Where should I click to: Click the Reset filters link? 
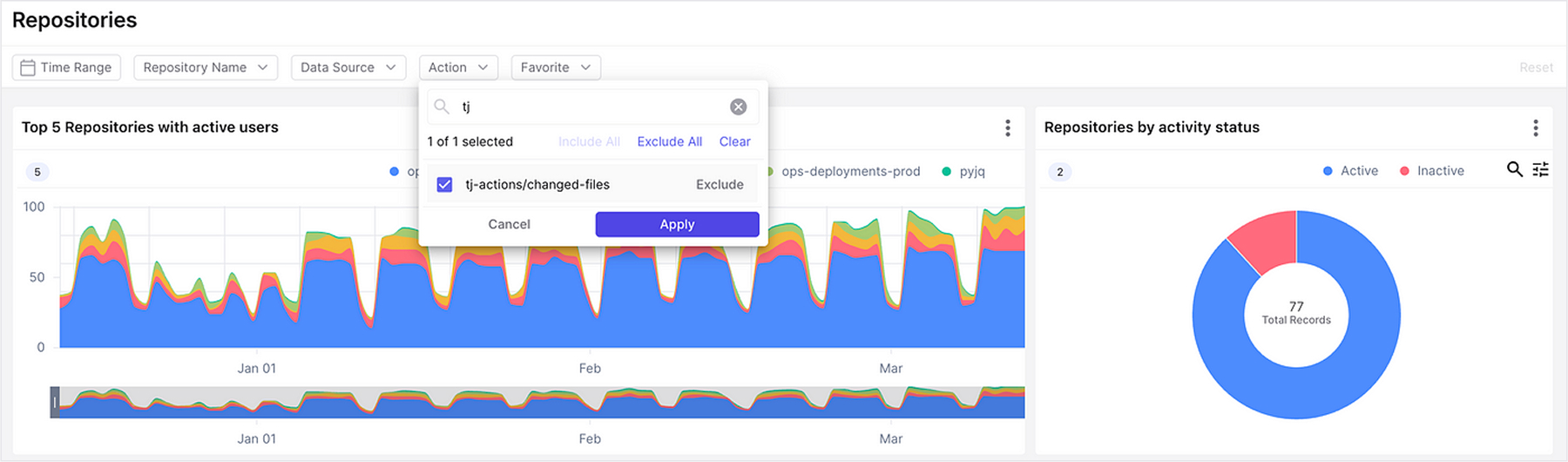point(1536,67)
